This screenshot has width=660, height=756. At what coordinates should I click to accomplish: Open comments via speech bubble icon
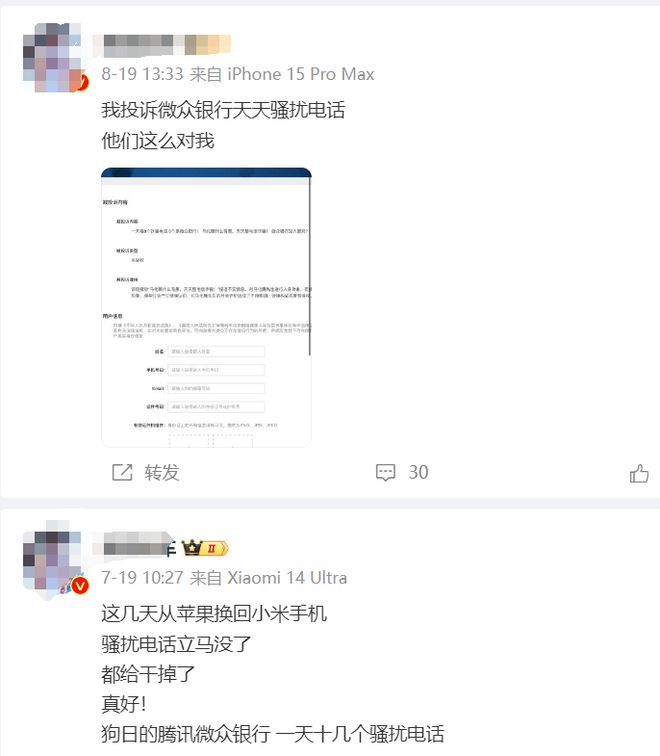click(386, 472)
